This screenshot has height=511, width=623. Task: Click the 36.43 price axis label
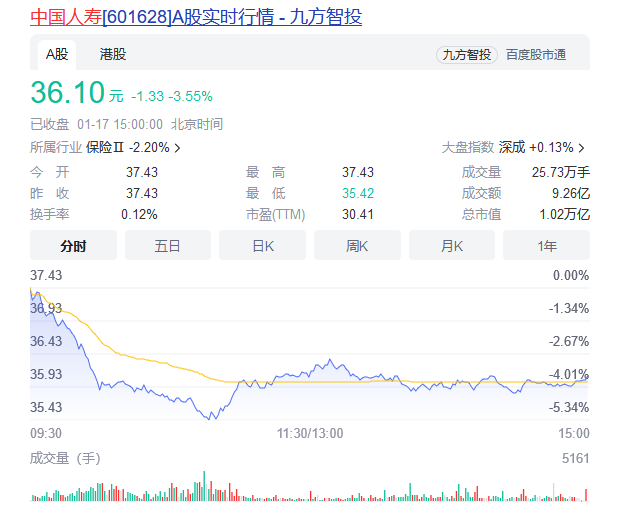pyautogui.click(x=46, y=341)
